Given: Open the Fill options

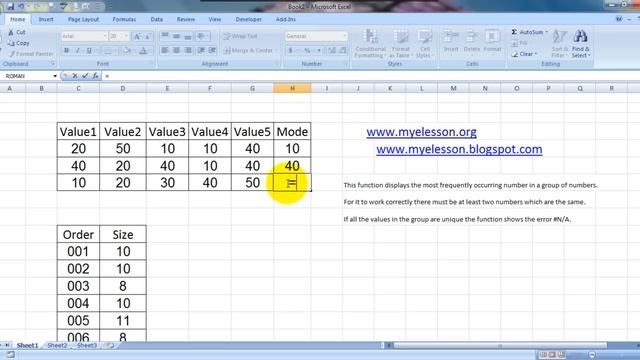Looking at the screenshot, I should tap(520, 43).
